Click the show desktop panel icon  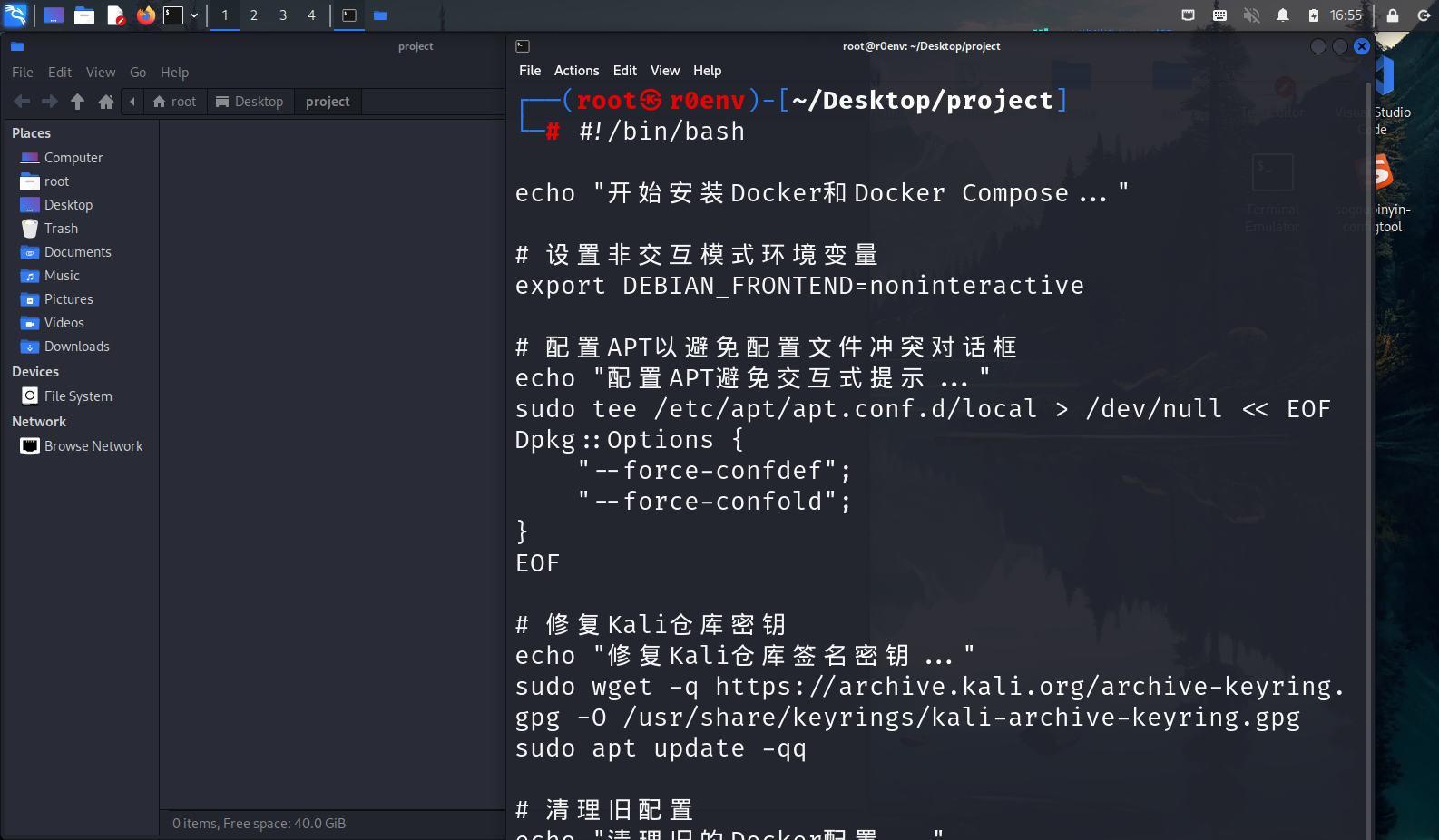pyautogui.click(x=54, y=15)
